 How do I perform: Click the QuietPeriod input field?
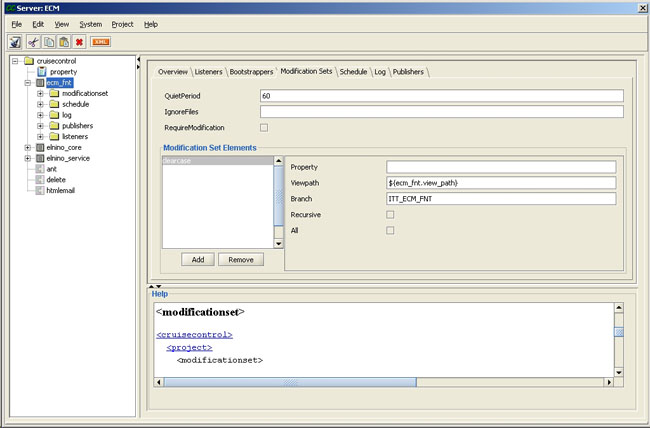[x=442, y=96]
